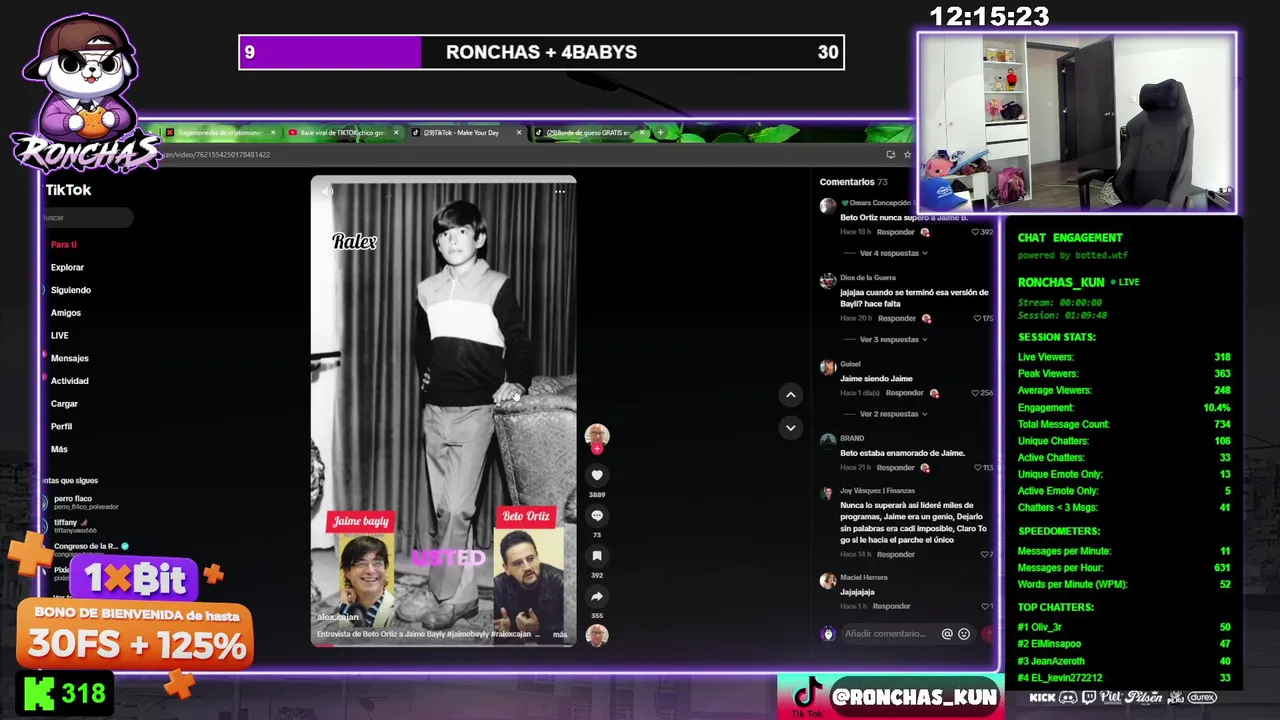The height and width of the screenshot is (720, 1280).
Task: Open emoji picker in comment box
Action: click(x=964, y=634)
